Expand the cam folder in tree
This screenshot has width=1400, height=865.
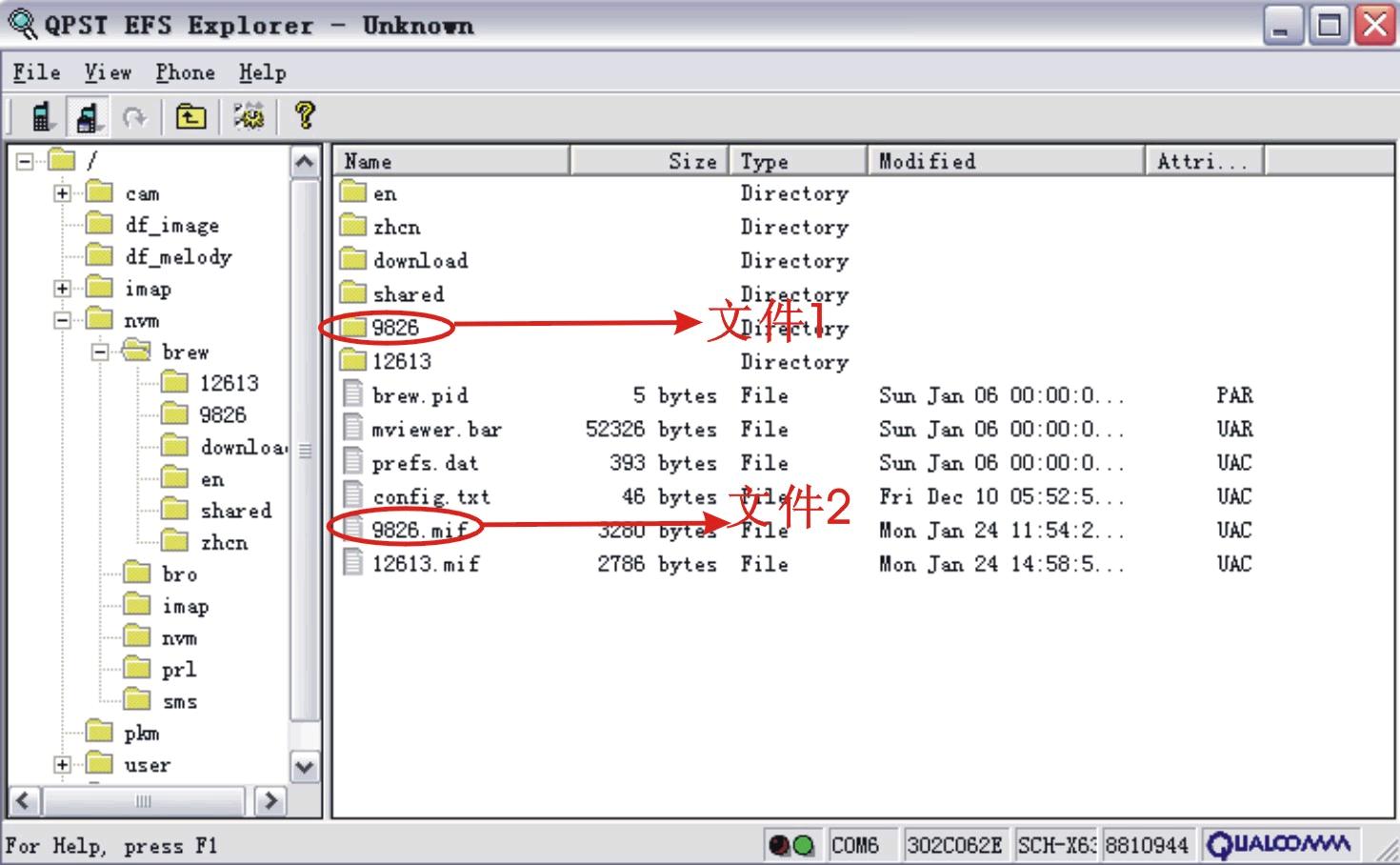[62, 193]
